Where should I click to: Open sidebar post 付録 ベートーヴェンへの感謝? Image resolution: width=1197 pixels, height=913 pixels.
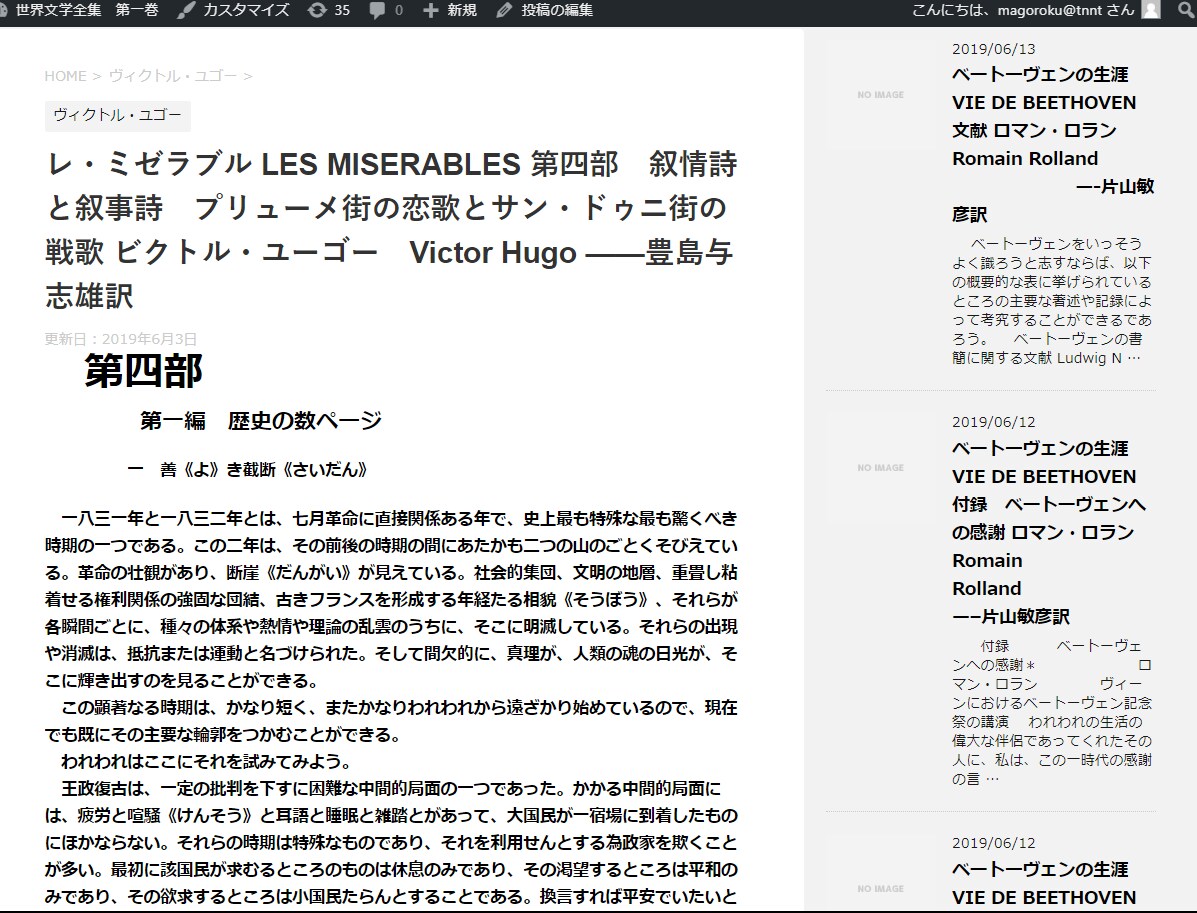coord(1050,532)
